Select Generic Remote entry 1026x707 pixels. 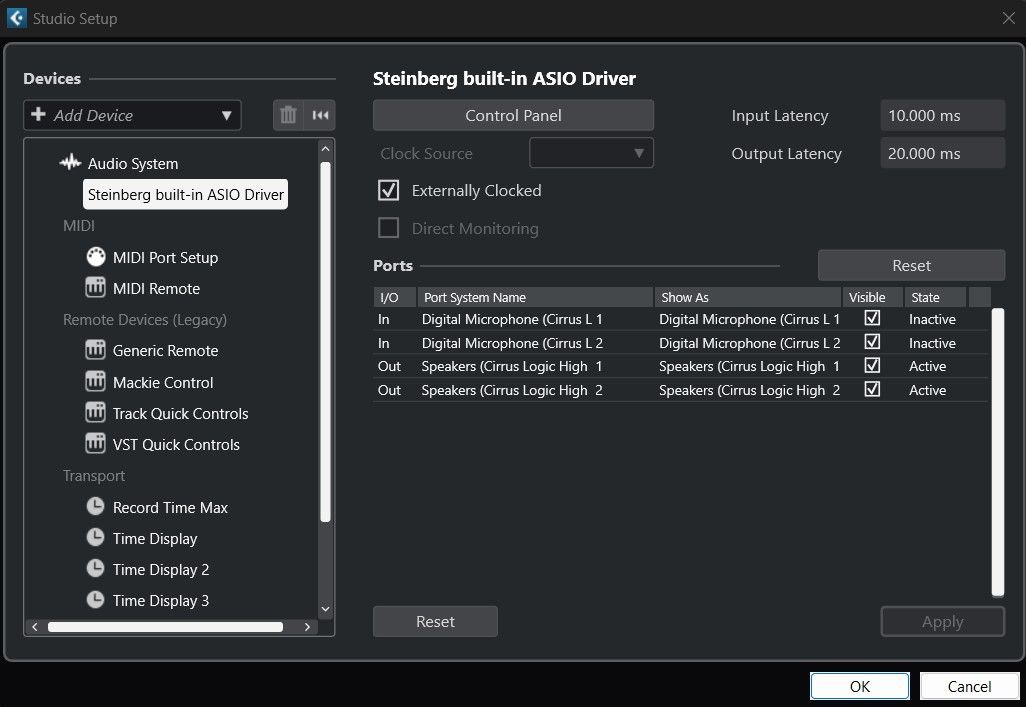[165, 350]
